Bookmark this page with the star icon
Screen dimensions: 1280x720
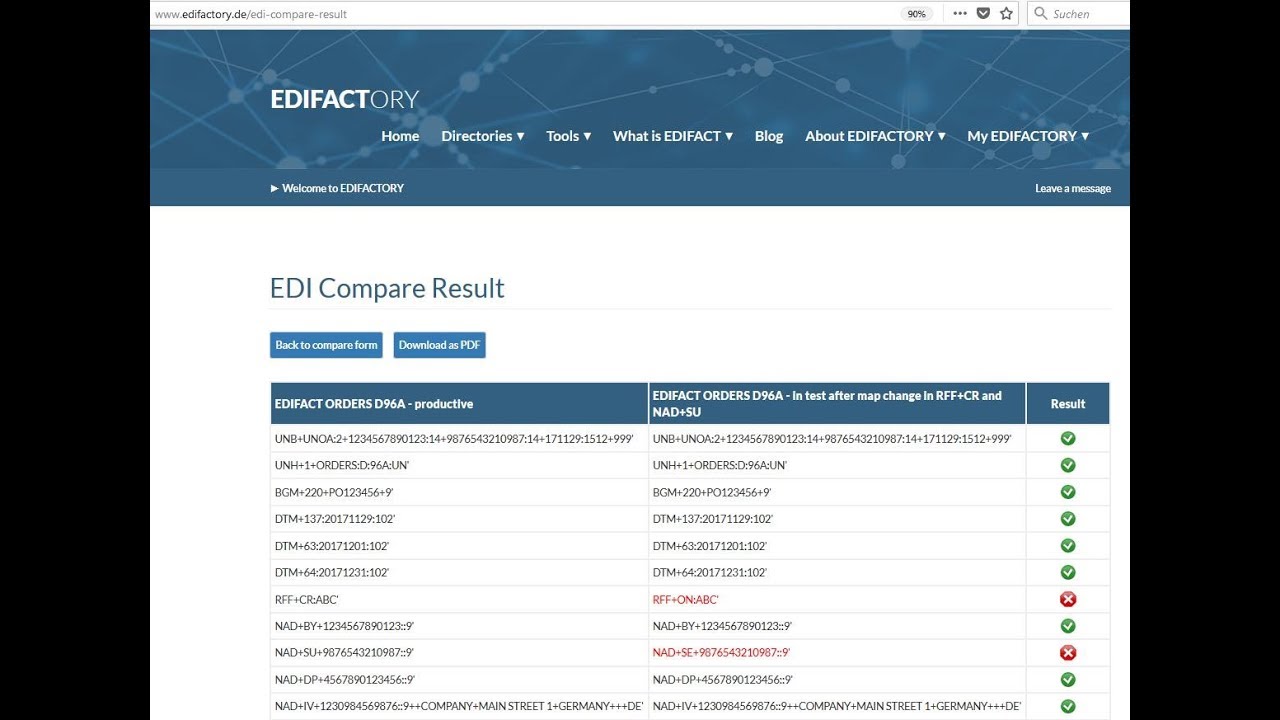tap(1007, 14)
